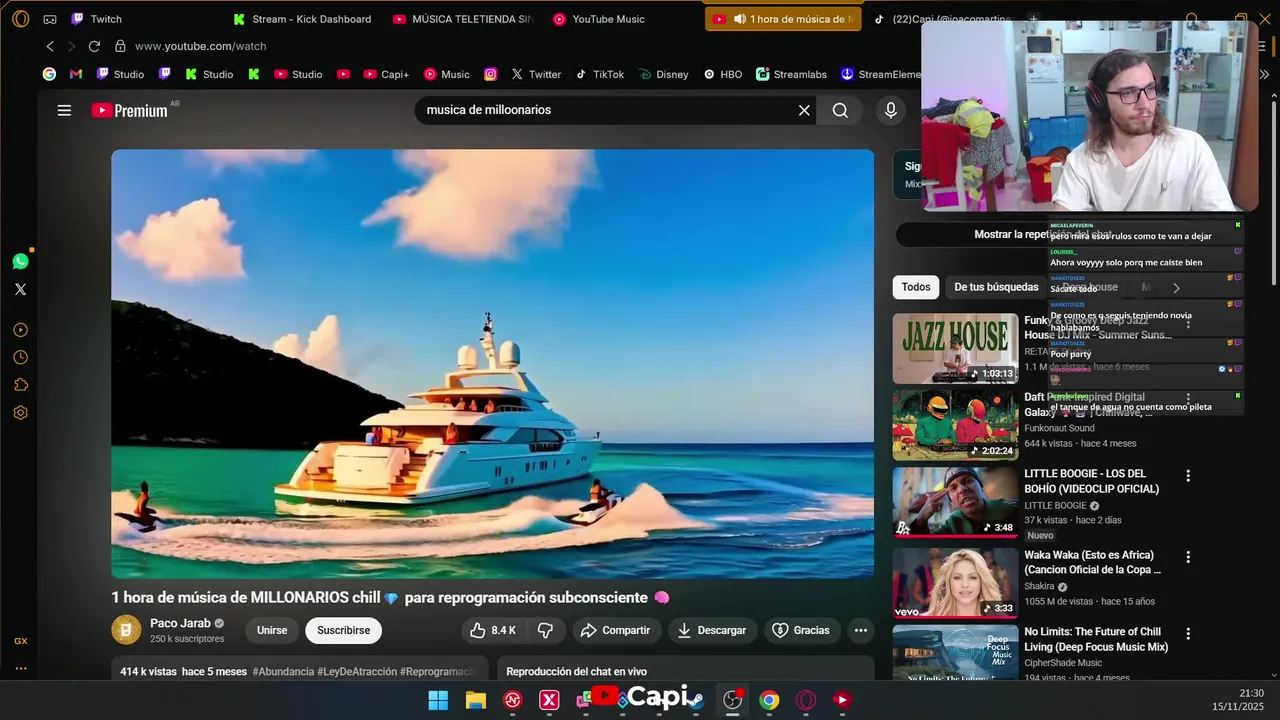Click the Suscribirse button
This screenshot has height=720, width=1280.
click(343, 630)
